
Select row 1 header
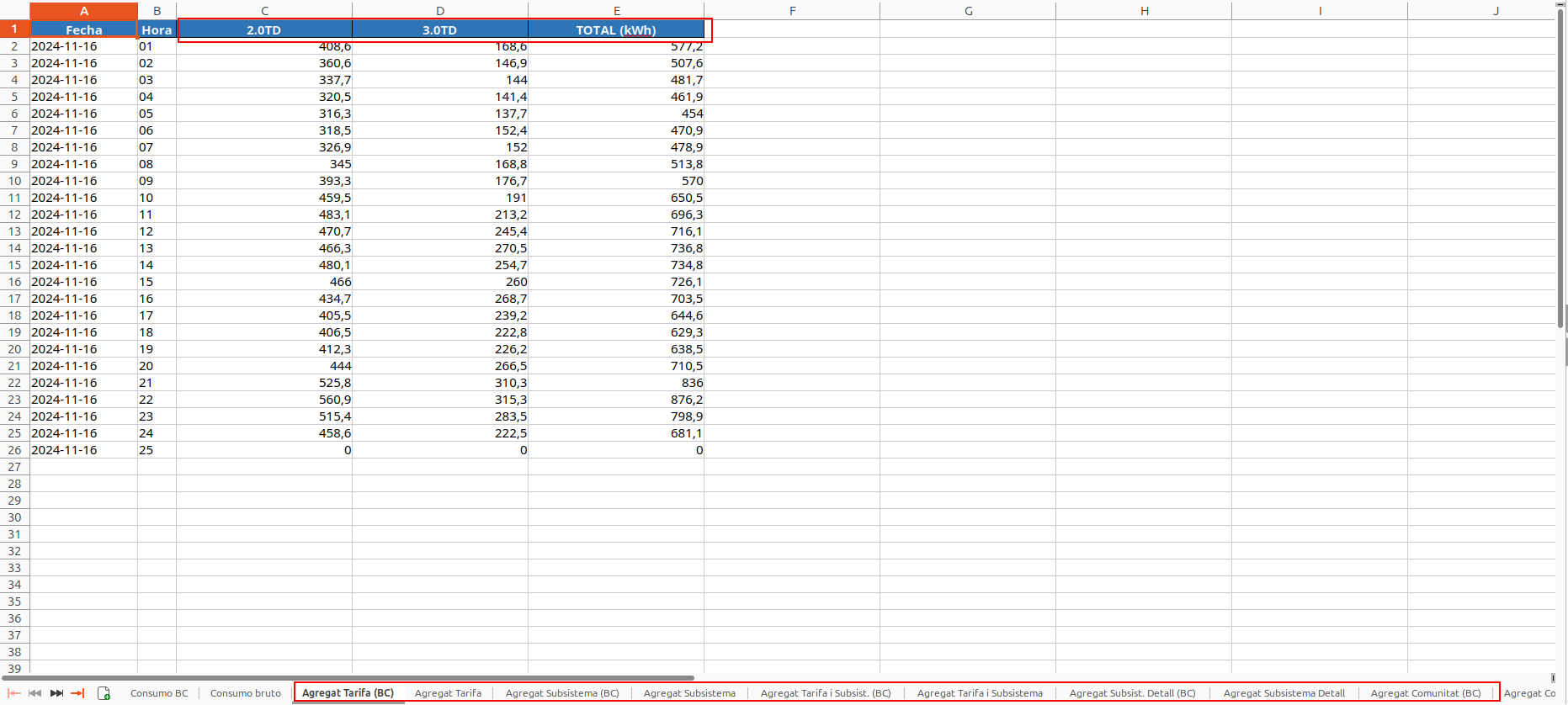[14, 29]
